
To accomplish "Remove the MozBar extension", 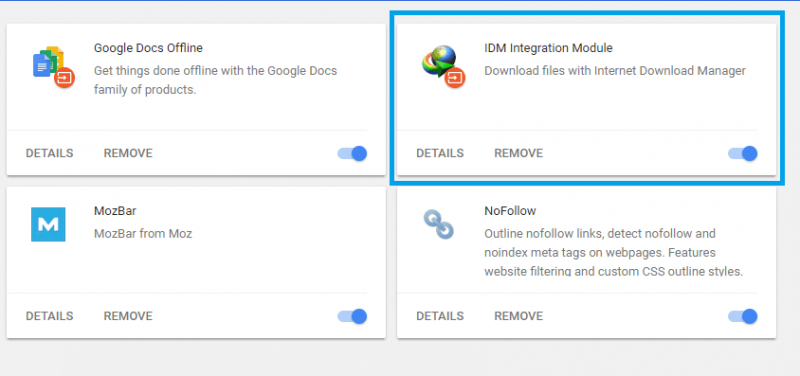I will [128, 316].
